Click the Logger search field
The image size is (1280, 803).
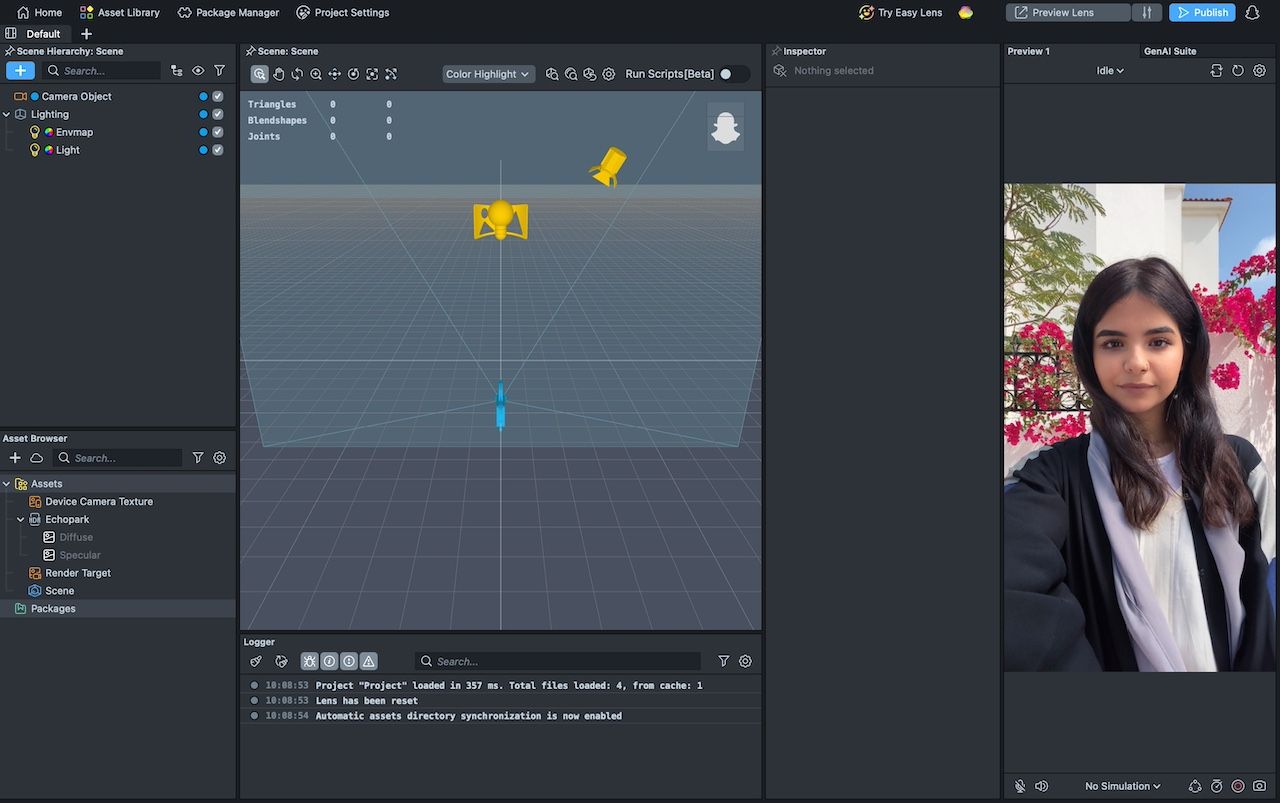558,661
